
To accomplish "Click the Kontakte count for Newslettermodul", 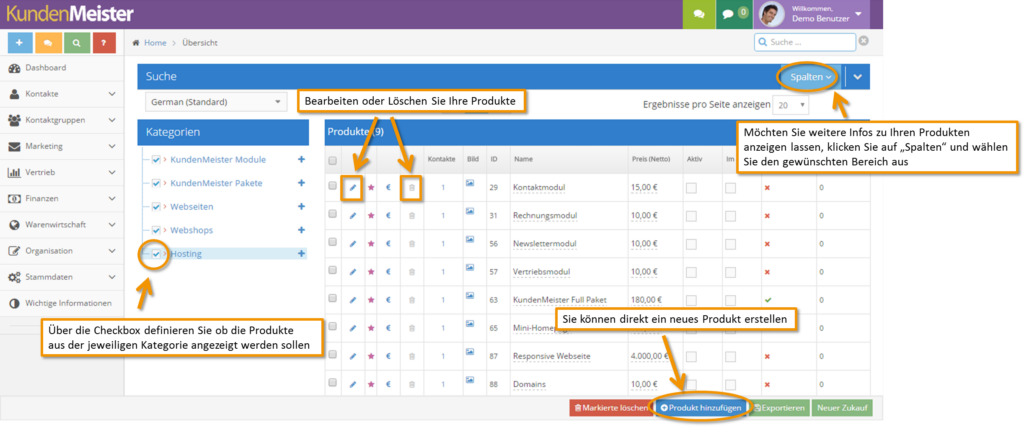I will click(443, 244).
